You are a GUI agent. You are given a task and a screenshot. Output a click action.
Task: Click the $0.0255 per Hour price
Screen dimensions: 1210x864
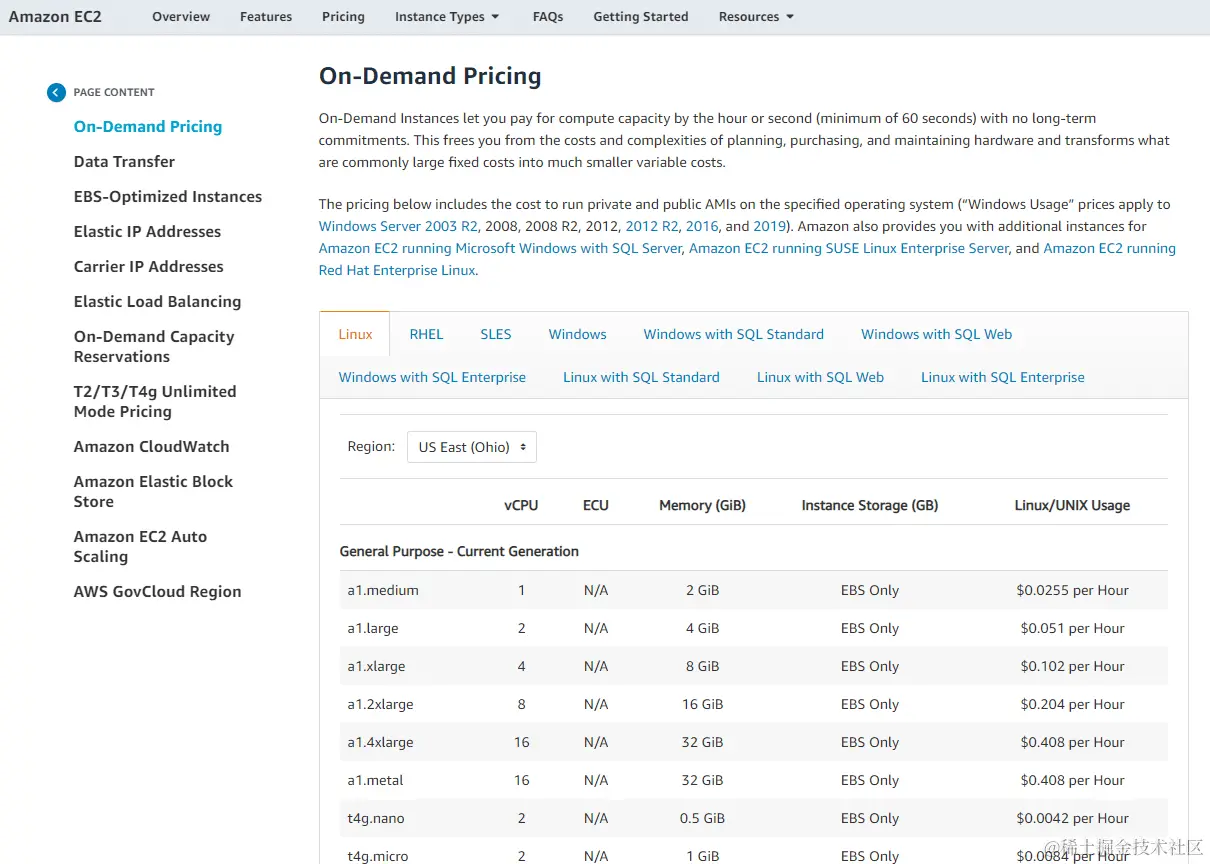[x=1072, y=590]
